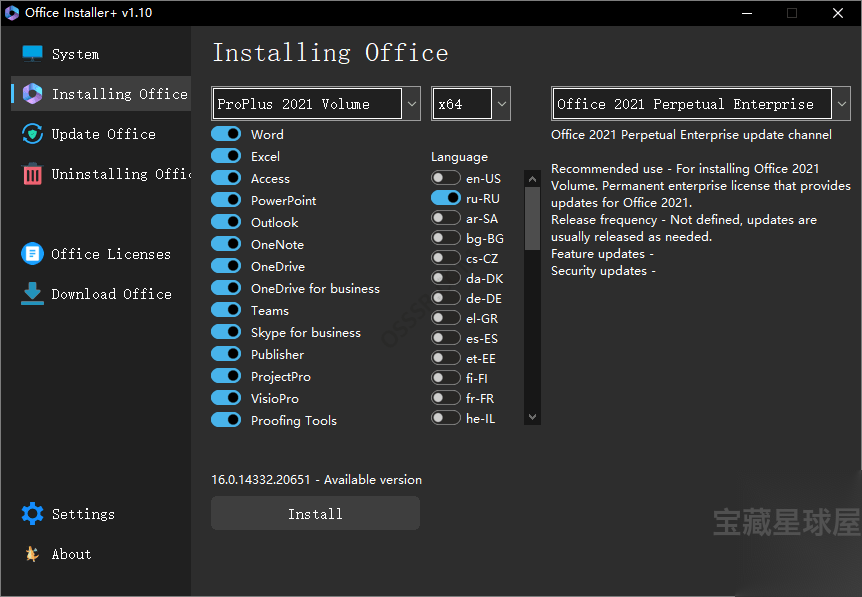
Task: Turn off Outlook toggle
Action: [x=226, y=222]
